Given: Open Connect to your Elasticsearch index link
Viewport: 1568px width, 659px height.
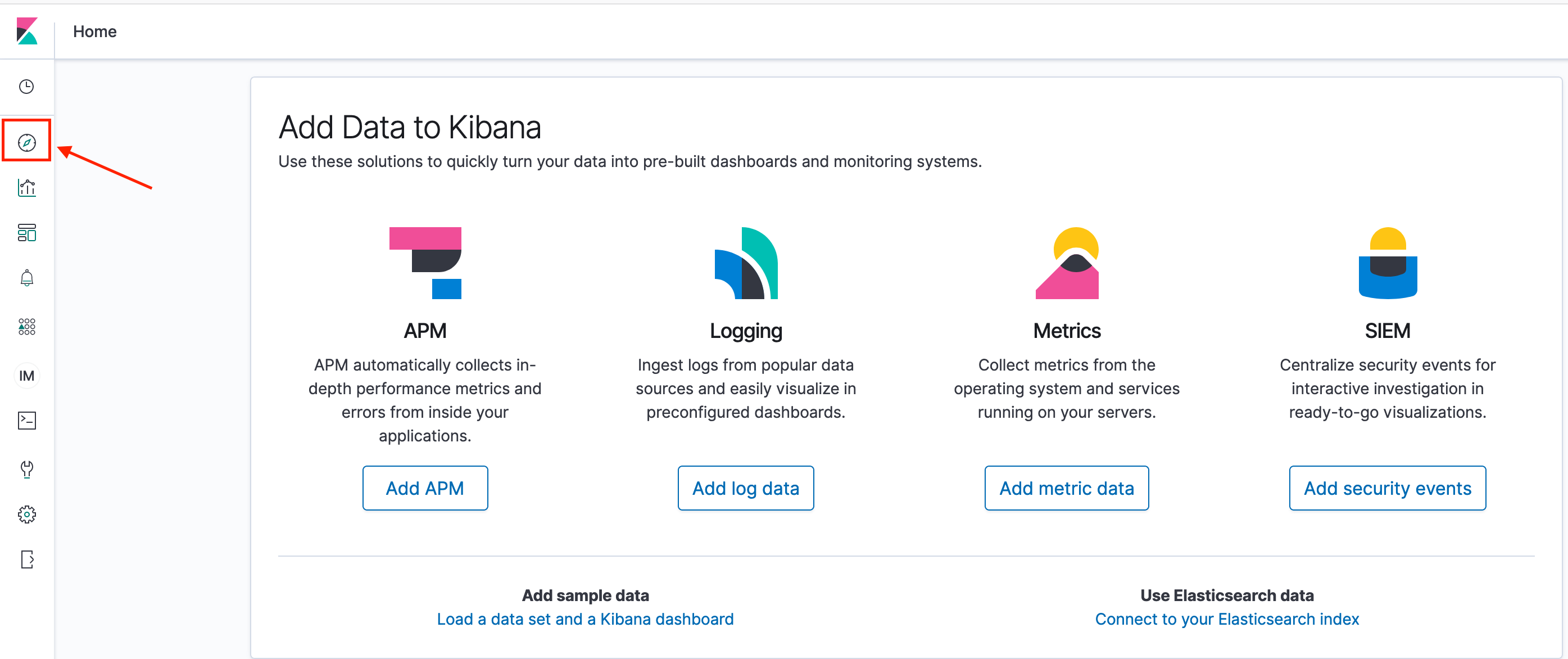Looking at the screenshot, I should (x=1226, y=619).
